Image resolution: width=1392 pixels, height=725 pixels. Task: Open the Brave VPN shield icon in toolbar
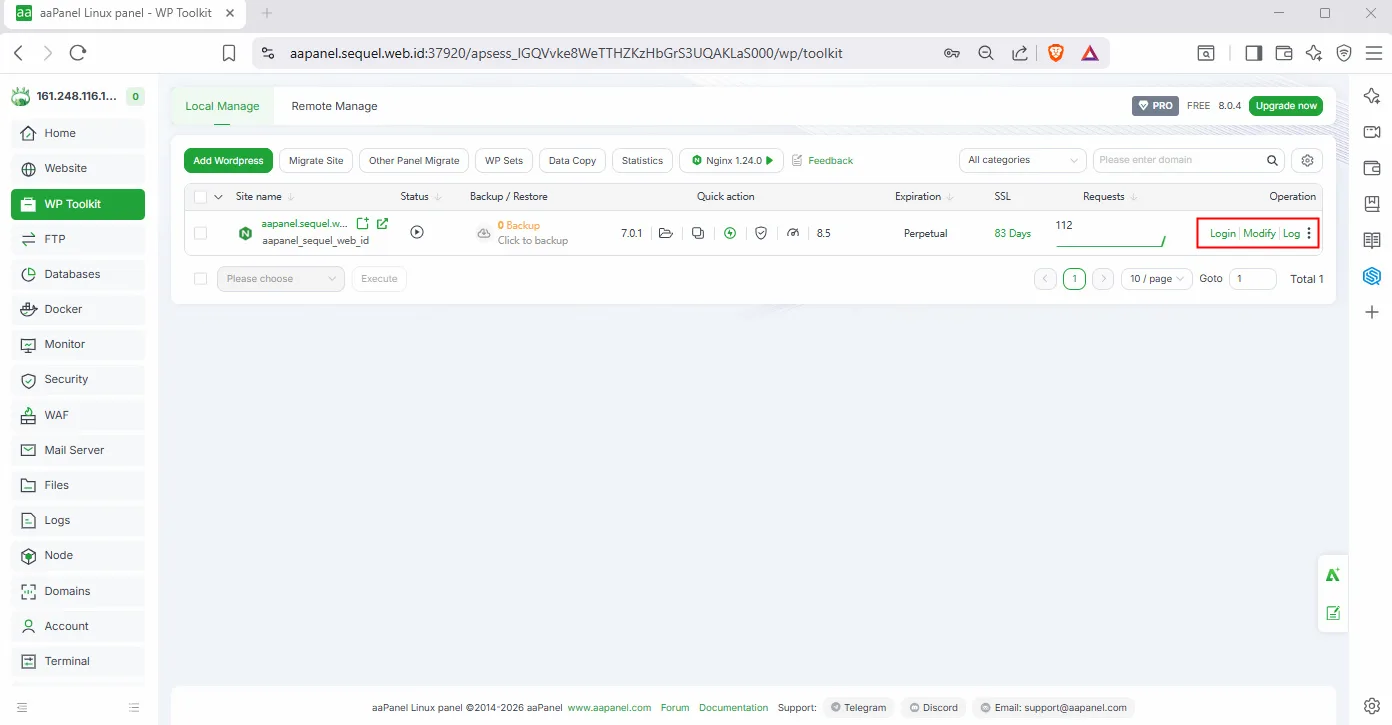click(x=1344, y=53)
